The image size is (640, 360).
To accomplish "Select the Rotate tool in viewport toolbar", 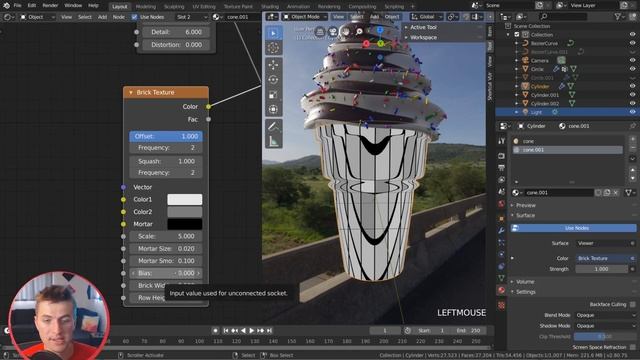I will 273,80.
